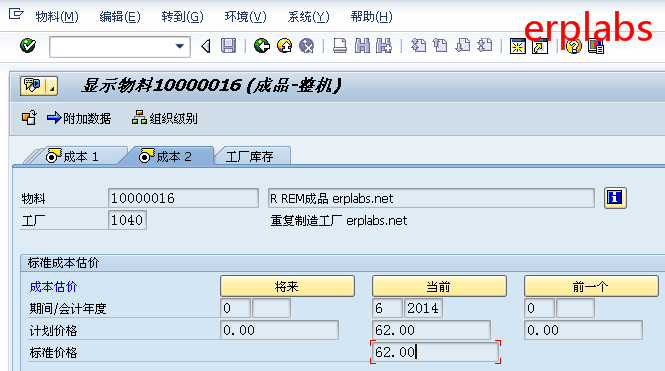Image resolution: width=665 pixels, height=371 pixels.
Task: Click the future 计划价格 field 0.00
Action: pyautogui.click(x=279, y=330)
